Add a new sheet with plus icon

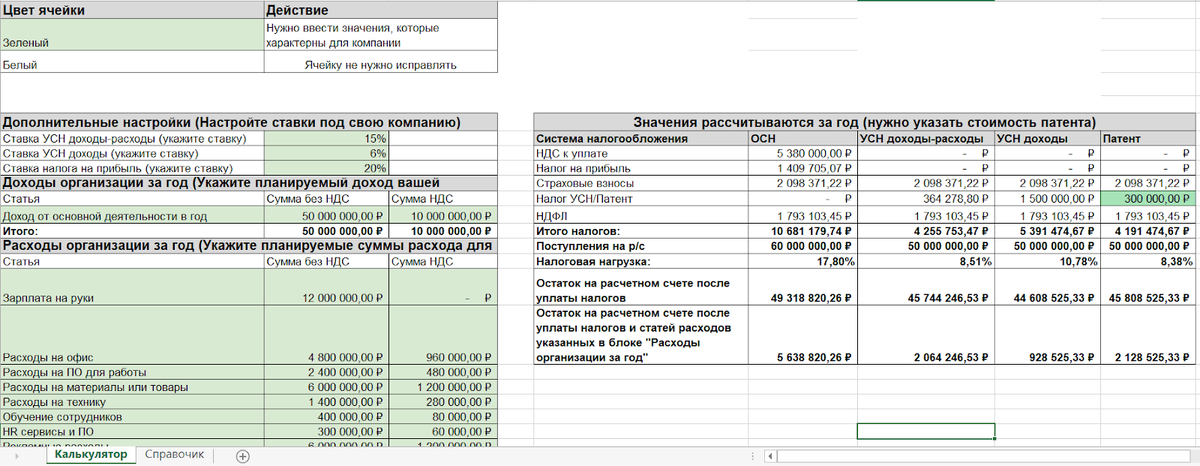pyautogui.click(x=242, y=456)
